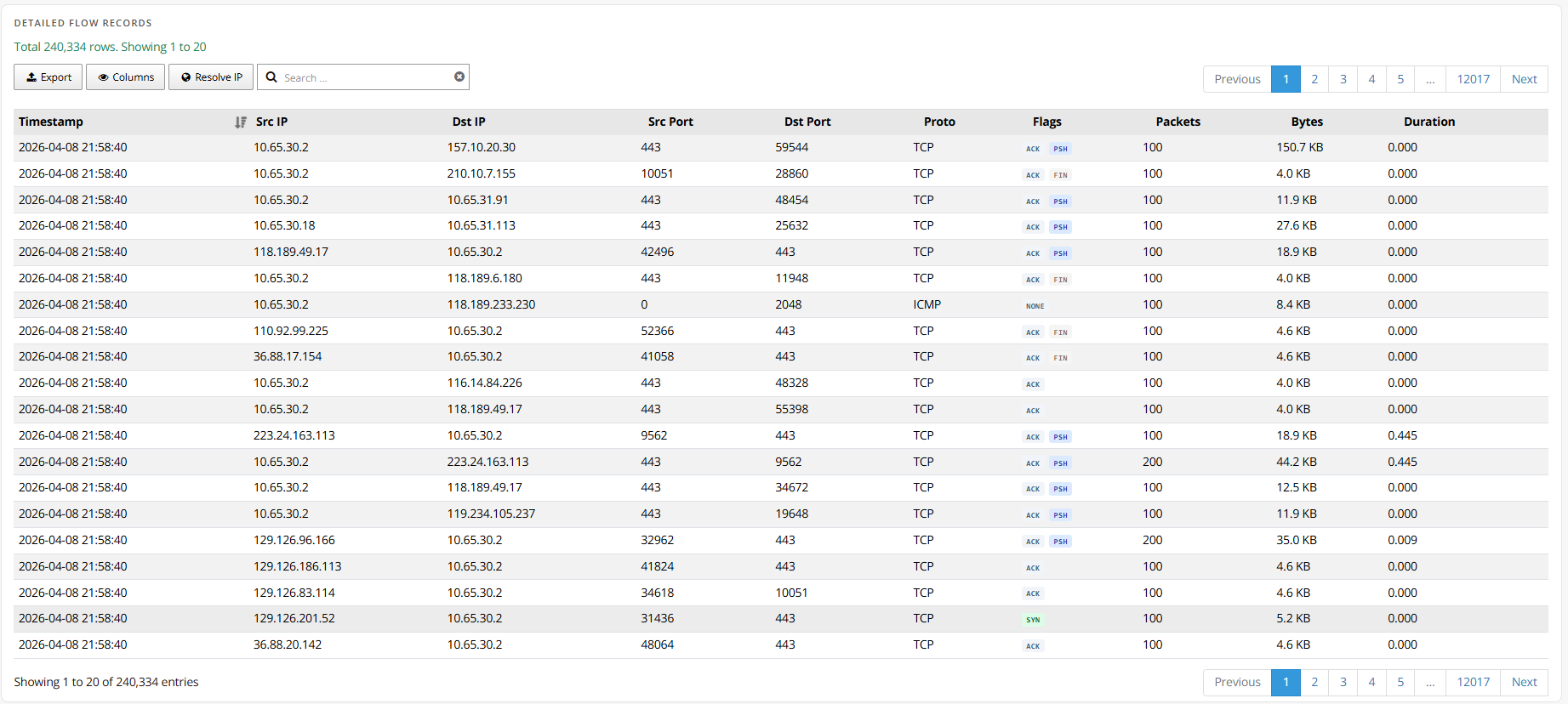Select the Dst IP cell 118.189.233.230
Viewport: 1568px width, 704px height.
click(x=491, y=304)
